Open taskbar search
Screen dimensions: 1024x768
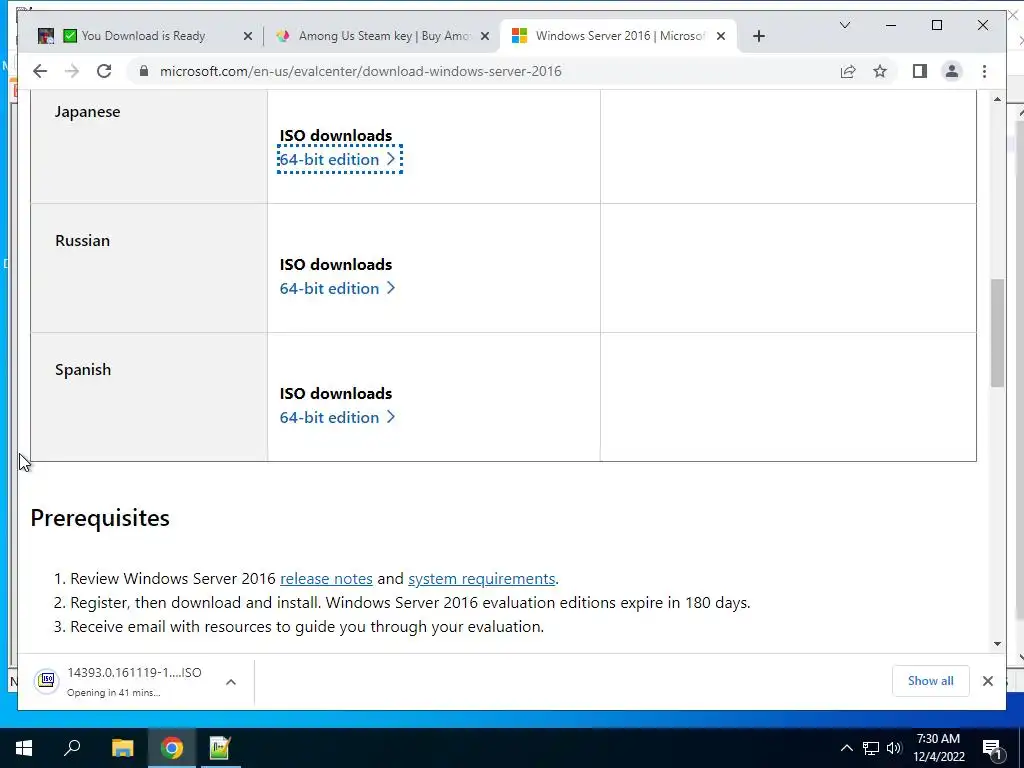point(72,748)
